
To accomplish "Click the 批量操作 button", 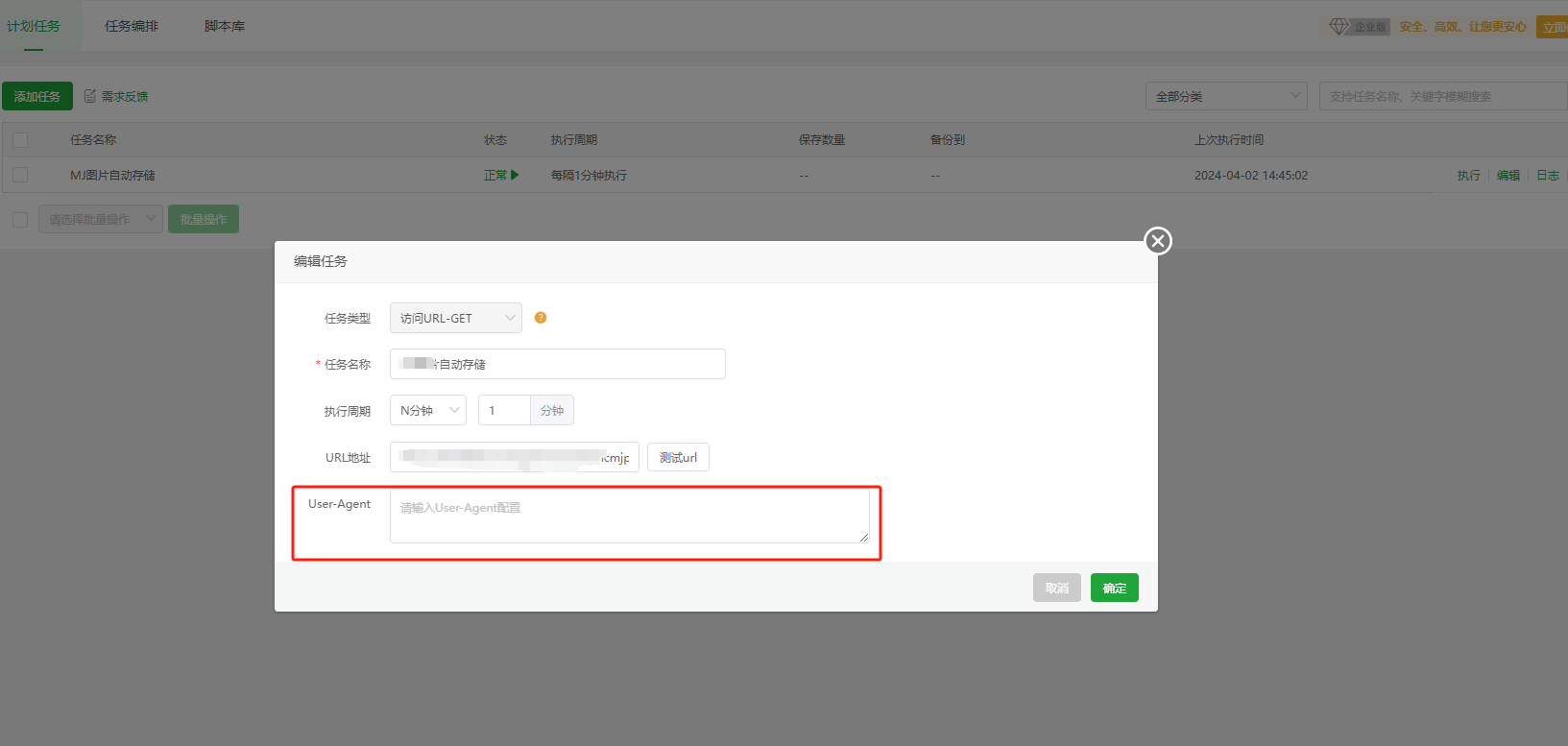I will (x=204, y=219).
